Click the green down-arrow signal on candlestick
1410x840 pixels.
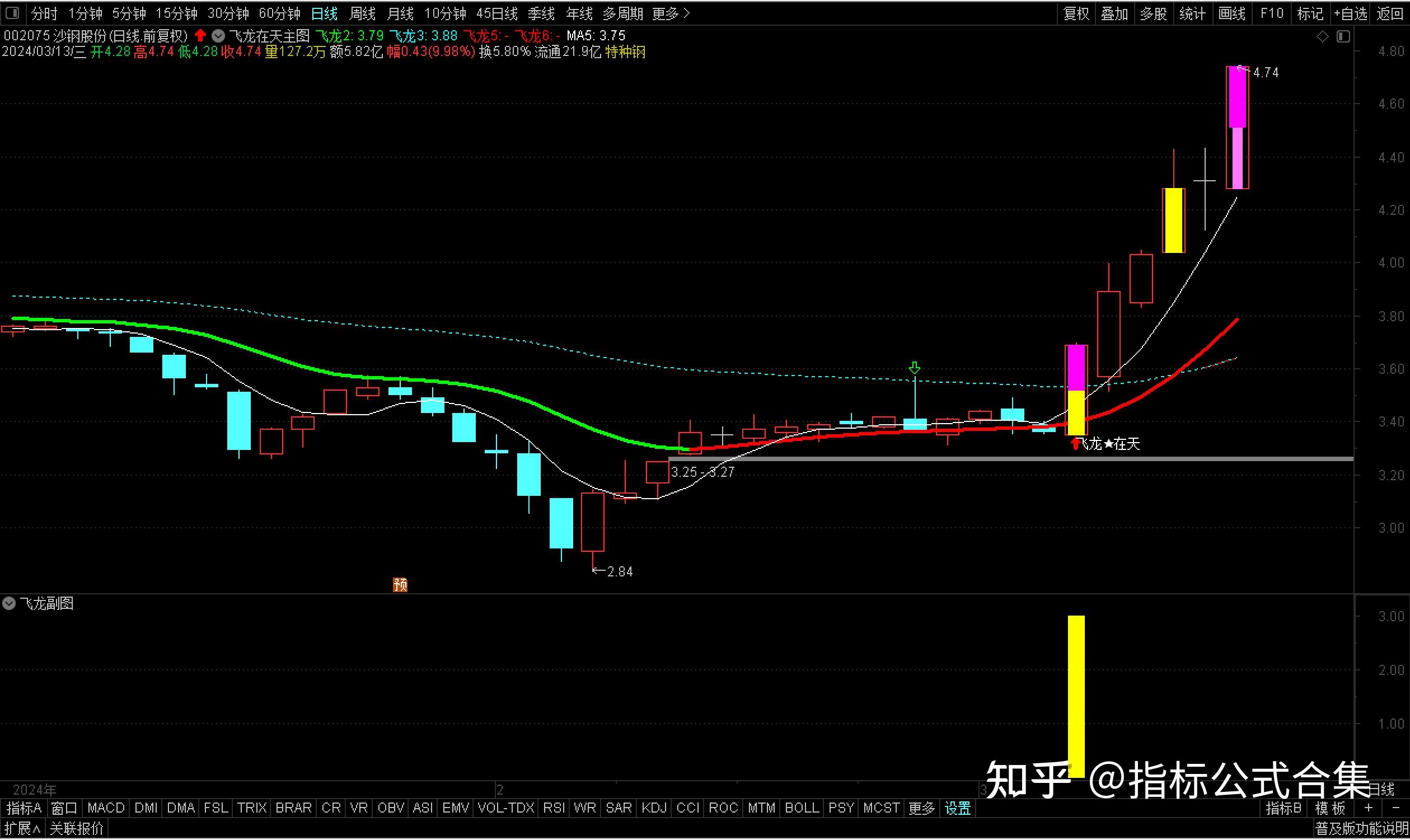914,368
